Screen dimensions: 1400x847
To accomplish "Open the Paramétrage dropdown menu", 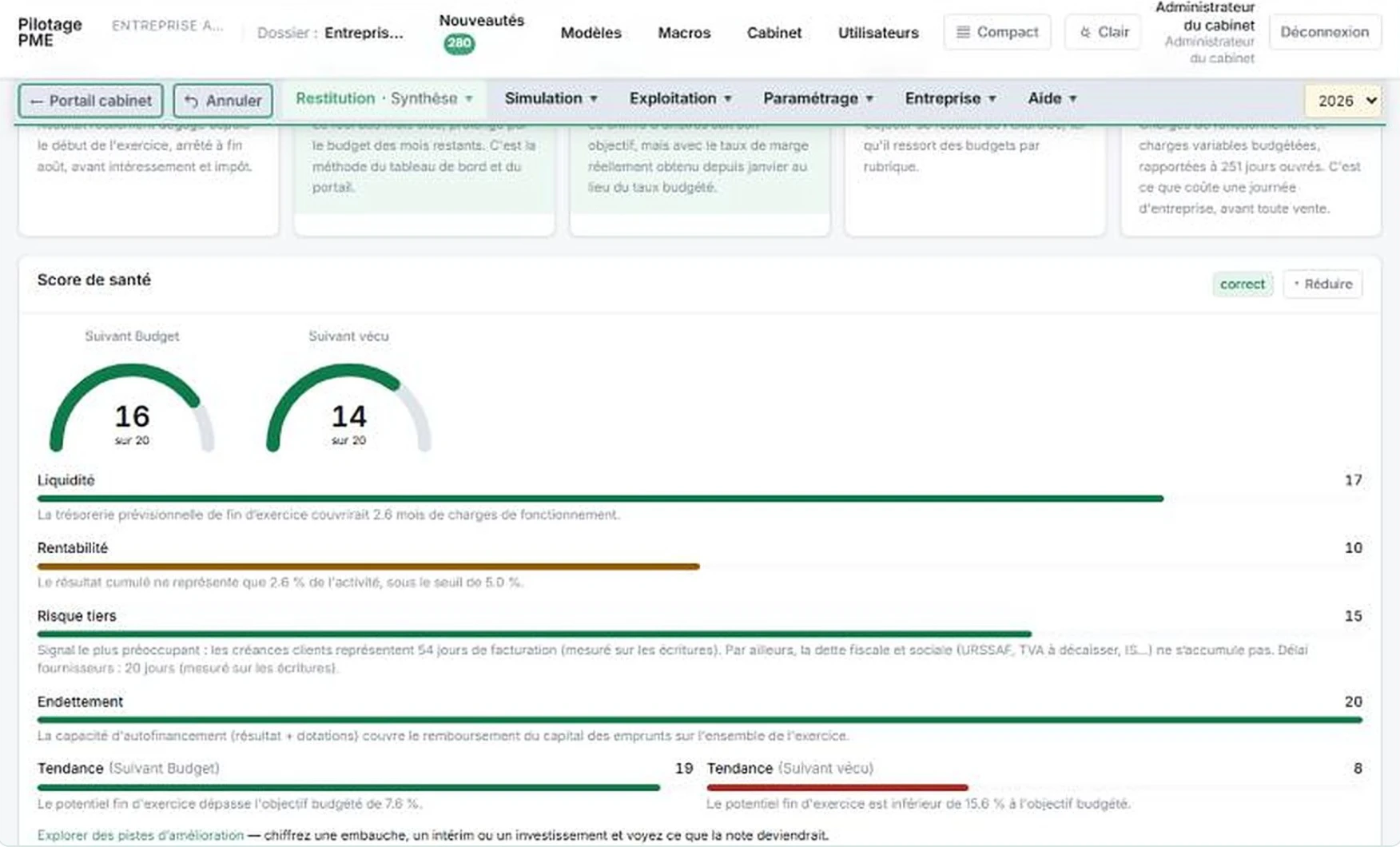I will pos(817,98).
